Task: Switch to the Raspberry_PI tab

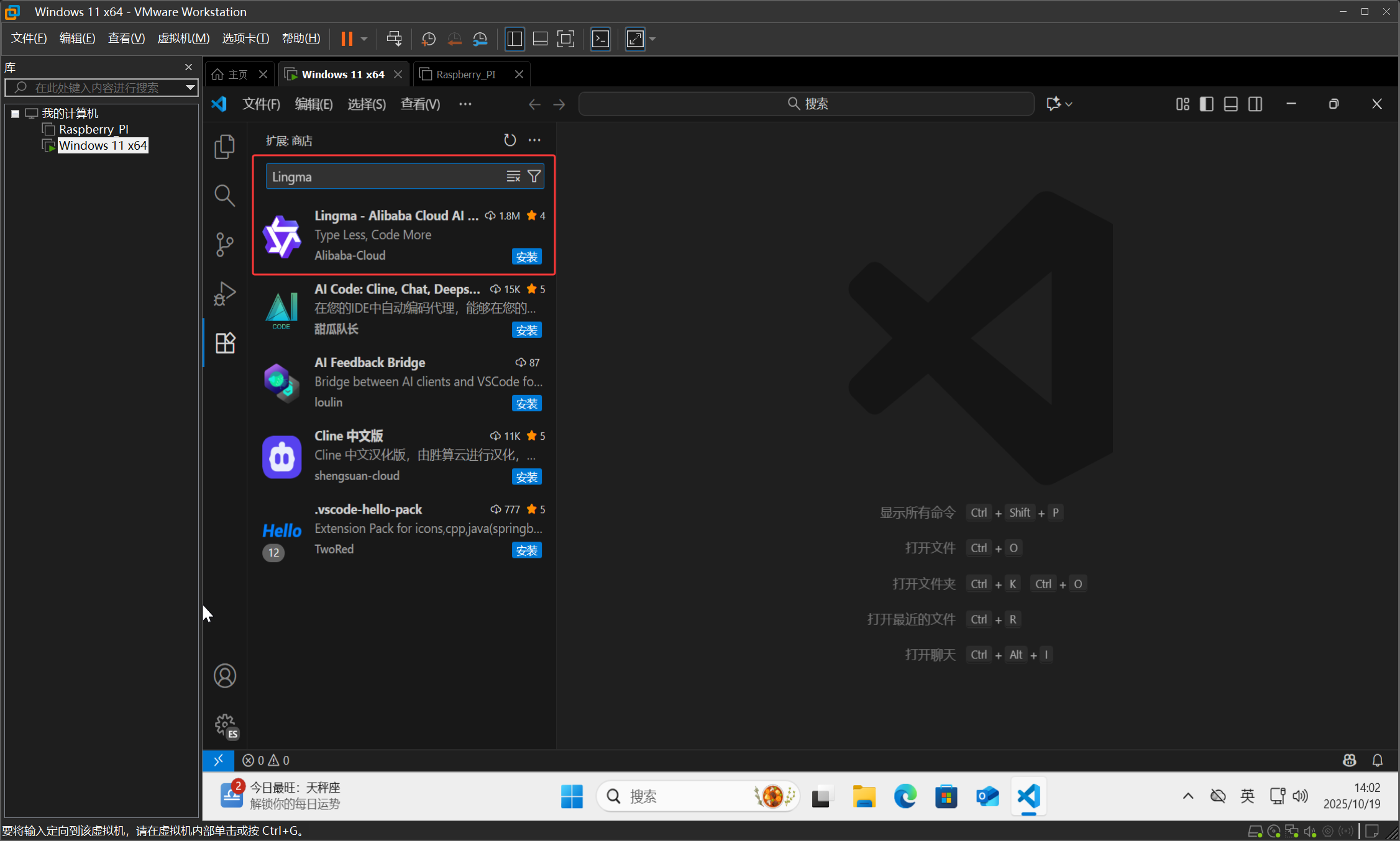Action: click(x=466, y=74)
